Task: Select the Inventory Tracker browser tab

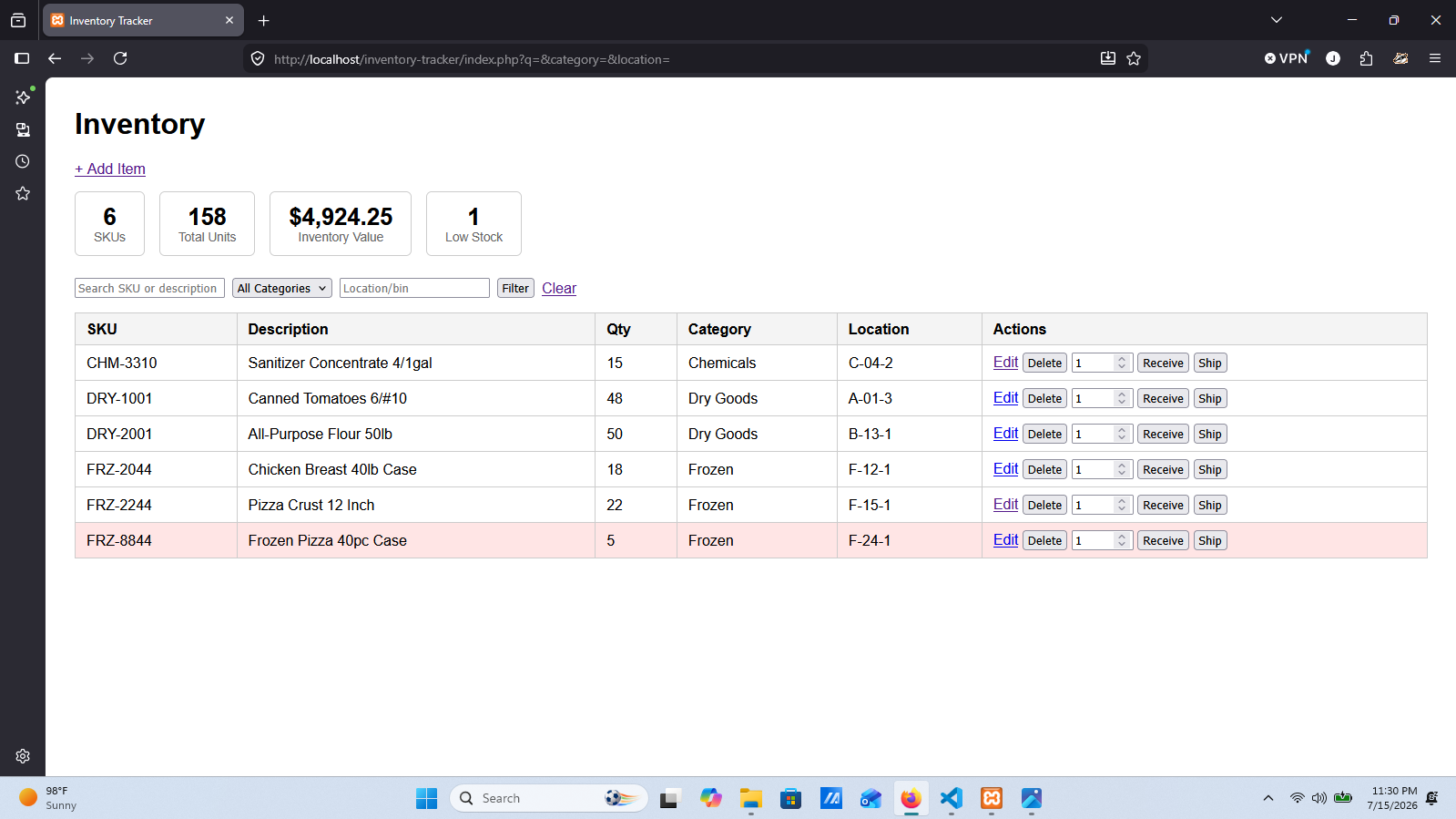Action: (143, 20)
